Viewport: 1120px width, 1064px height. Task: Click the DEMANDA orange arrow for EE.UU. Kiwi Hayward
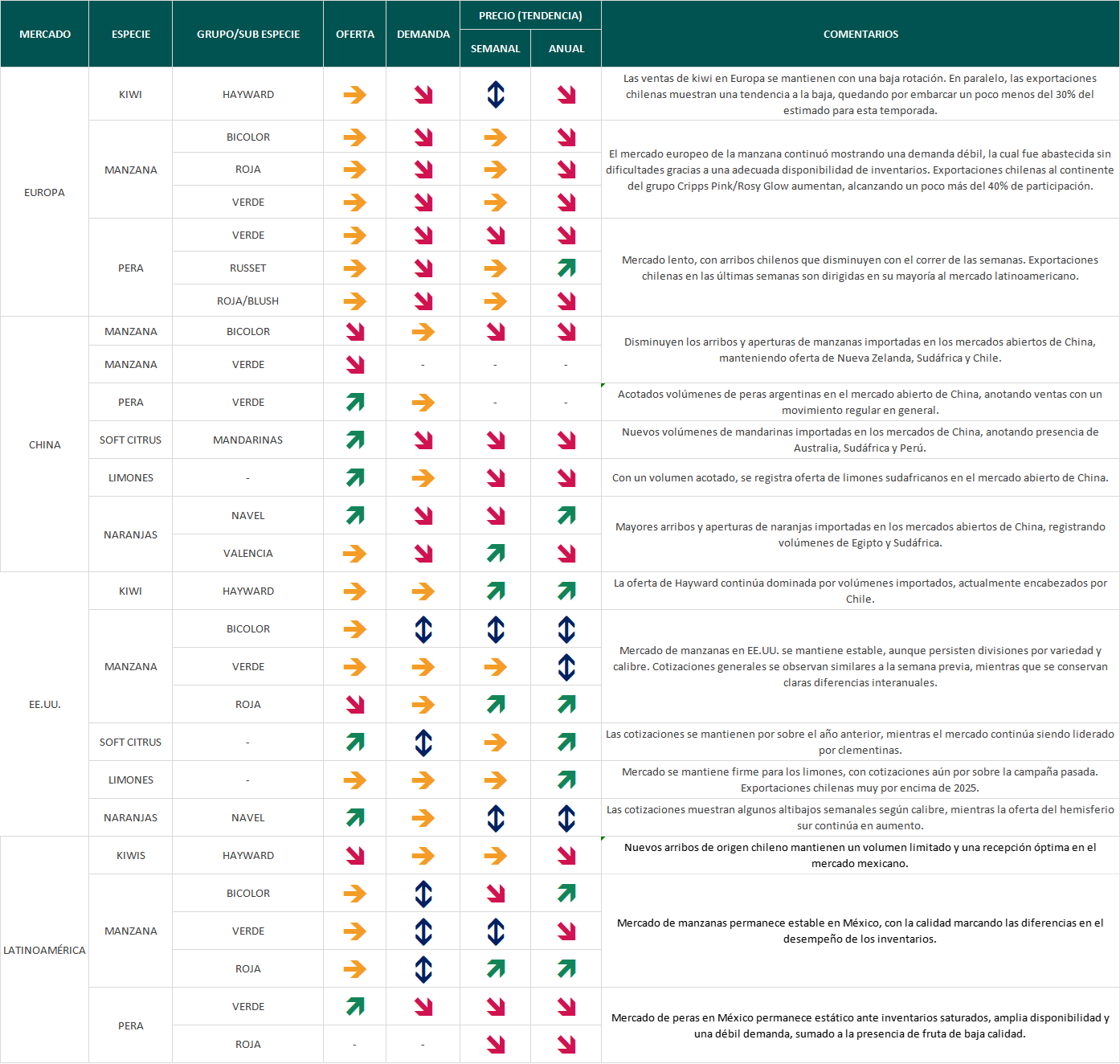(x=423, y=591)
